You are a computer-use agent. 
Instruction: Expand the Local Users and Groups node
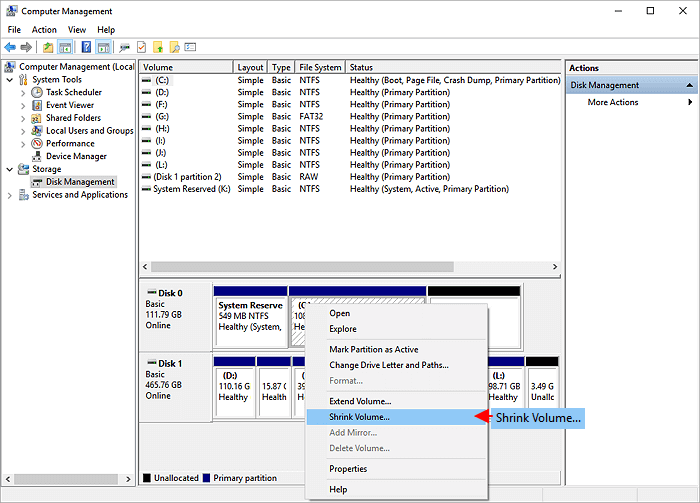(x=24, y=131)
